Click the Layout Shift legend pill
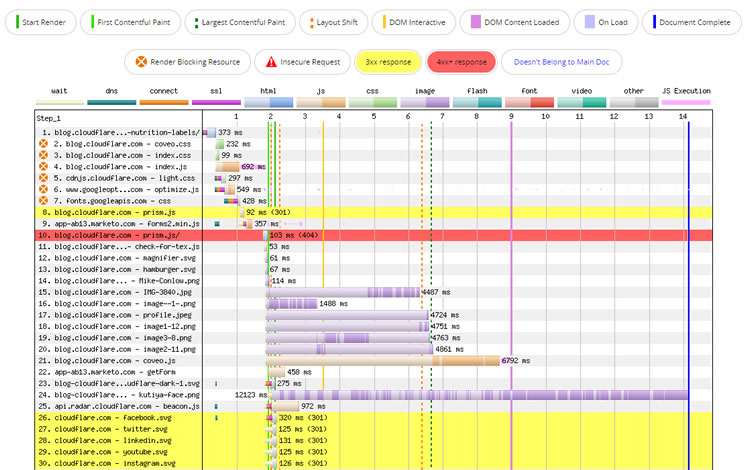 [334, 22]
